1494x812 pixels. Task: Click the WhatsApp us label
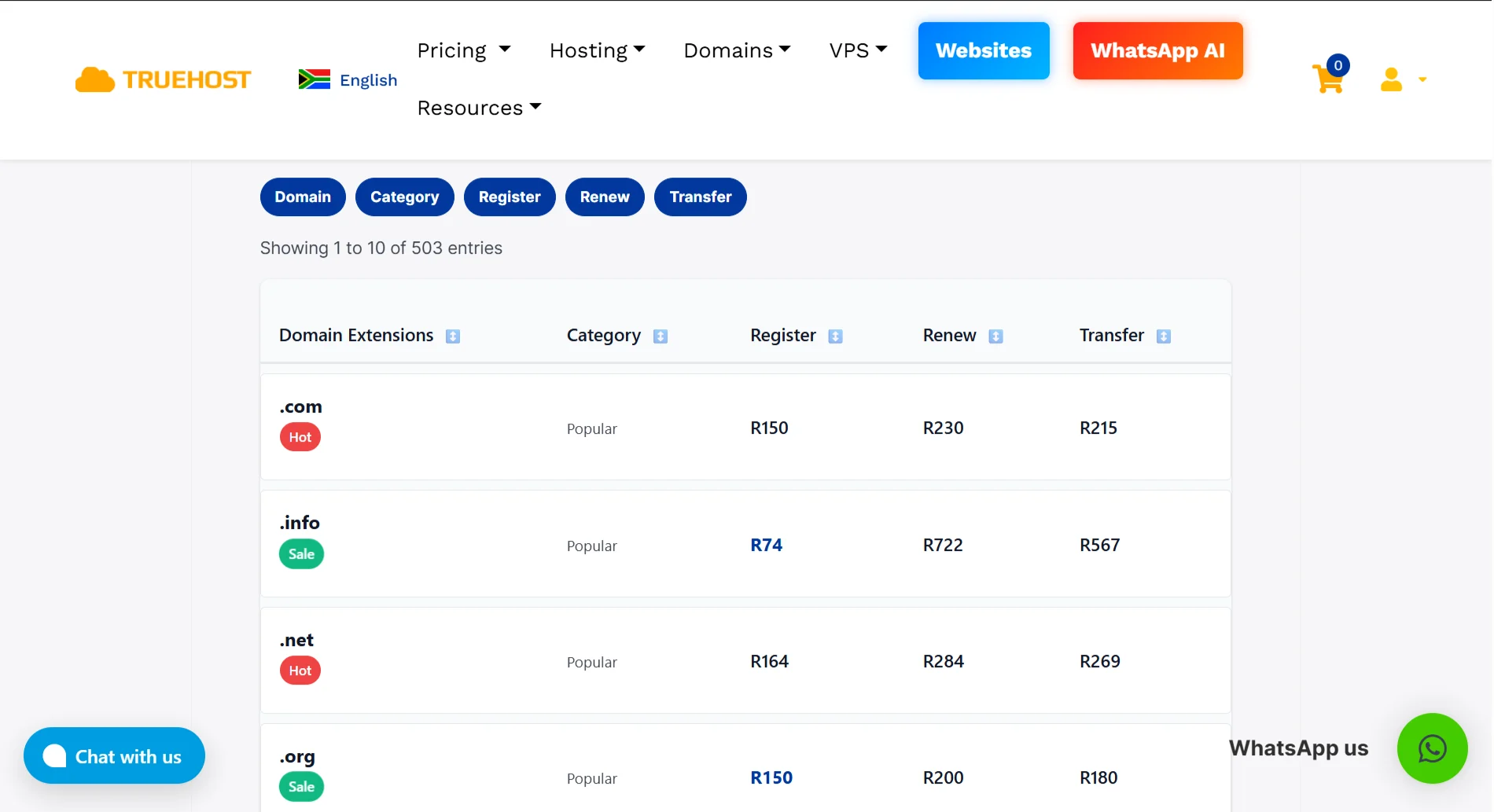[x=1298, y=748]
